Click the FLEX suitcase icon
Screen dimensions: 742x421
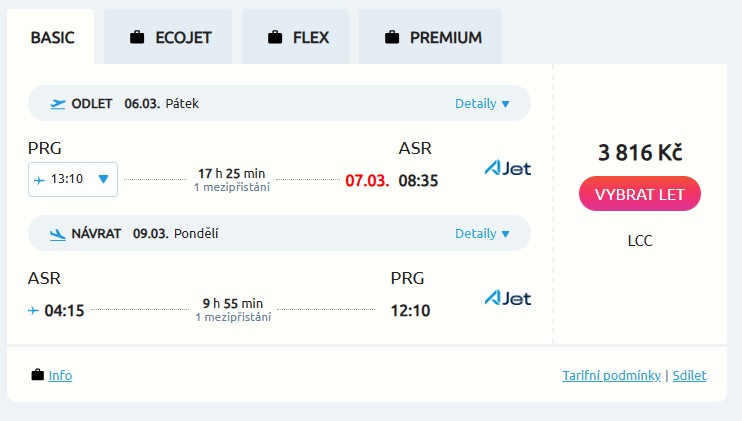coord(275,38)
